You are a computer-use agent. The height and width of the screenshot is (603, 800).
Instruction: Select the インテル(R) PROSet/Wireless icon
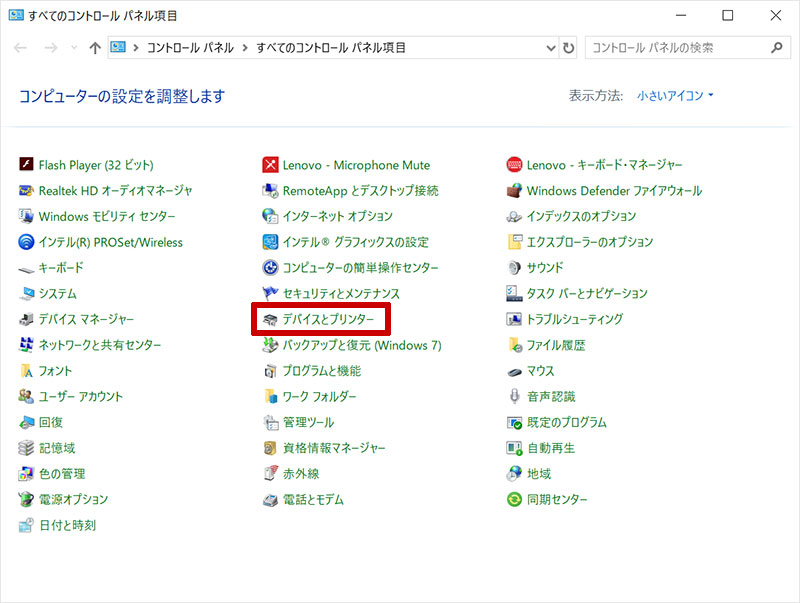[26, 242]
